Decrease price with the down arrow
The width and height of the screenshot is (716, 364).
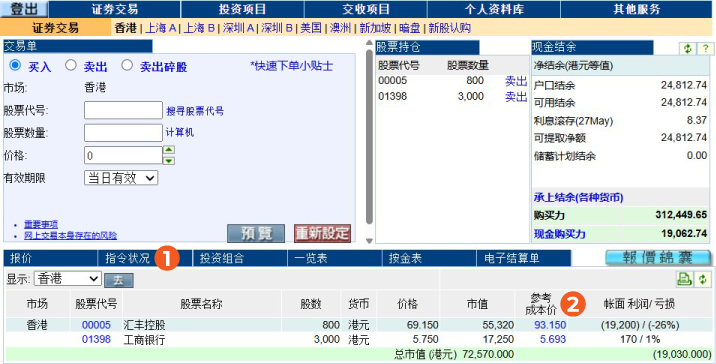(169, 160)
